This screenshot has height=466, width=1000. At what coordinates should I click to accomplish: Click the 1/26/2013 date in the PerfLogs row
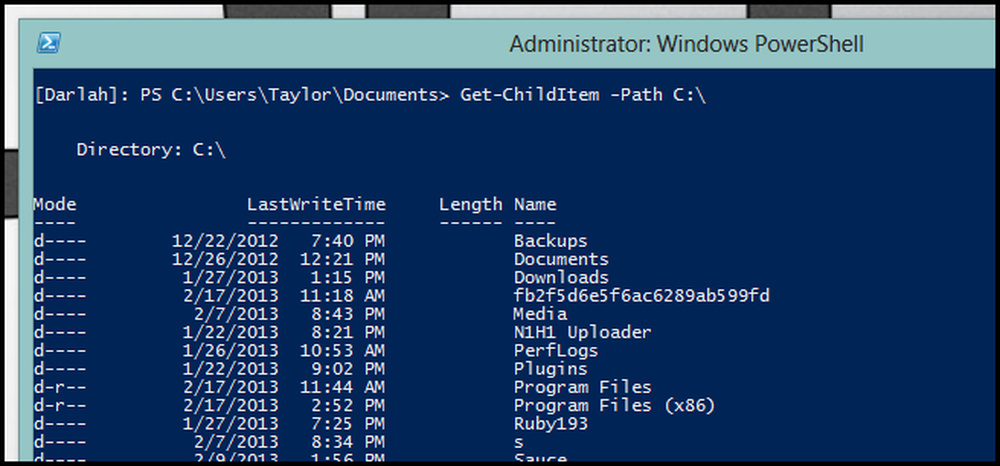tap(230, 351)
